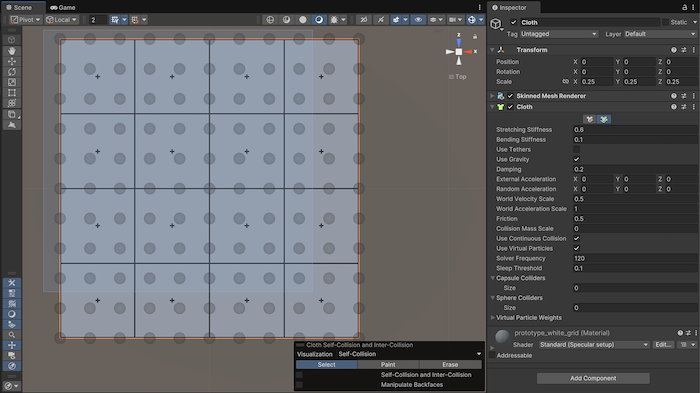Viewport: 700px width, 393px height.
Task: Select the combined Transform tool
Action: [12, 103]
